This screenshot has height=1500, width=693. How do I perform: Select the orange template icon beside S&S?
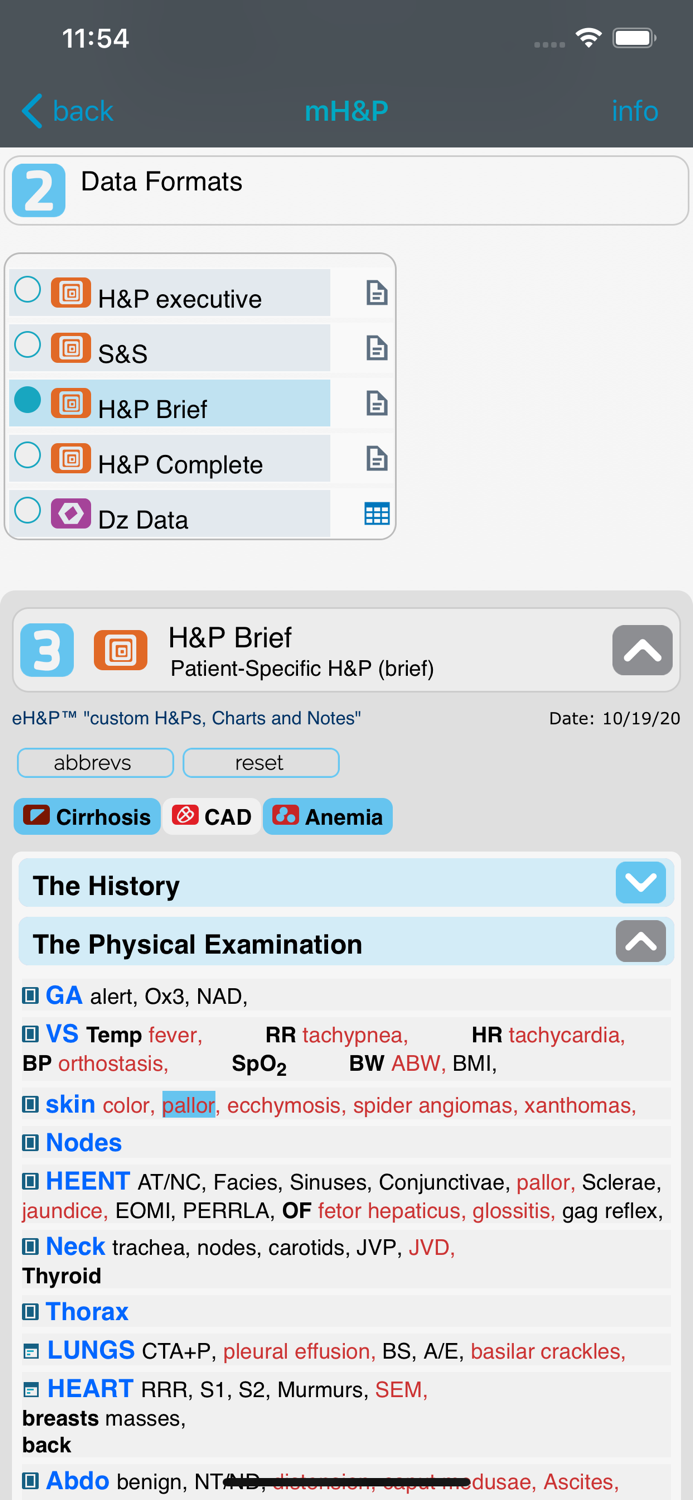[70, 348]
